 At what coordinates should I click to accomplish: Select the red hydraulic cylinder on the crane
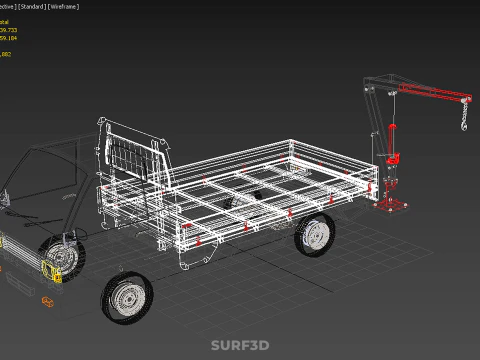click(x=393, y=144)
